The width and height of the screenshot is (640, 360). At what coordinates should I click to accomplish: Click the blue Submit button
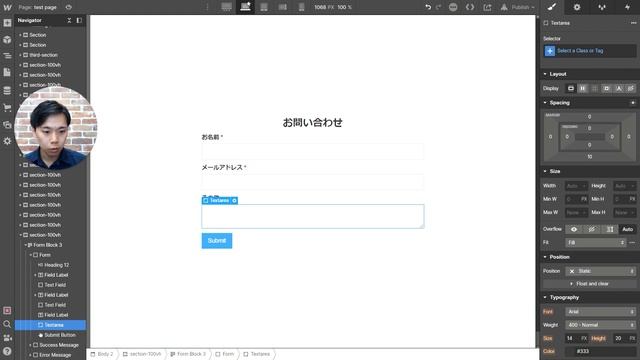[x=217, y=241]
